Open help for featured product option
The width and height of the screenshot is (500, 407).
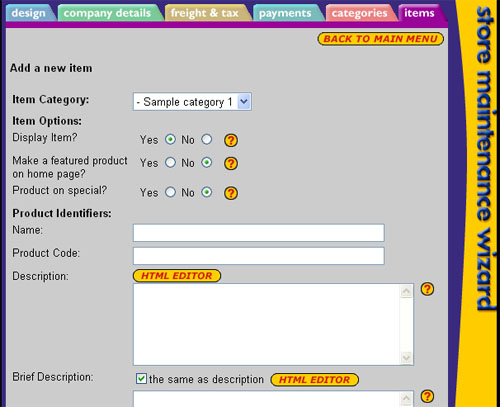point(231,164)
